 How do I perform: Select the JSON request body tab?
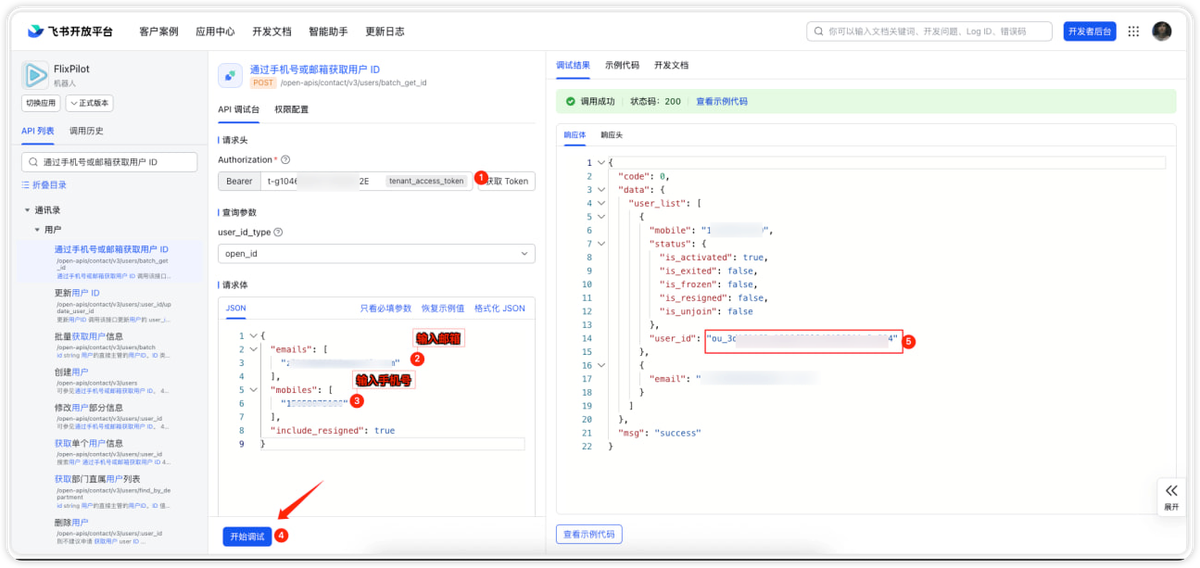[235, 308]
